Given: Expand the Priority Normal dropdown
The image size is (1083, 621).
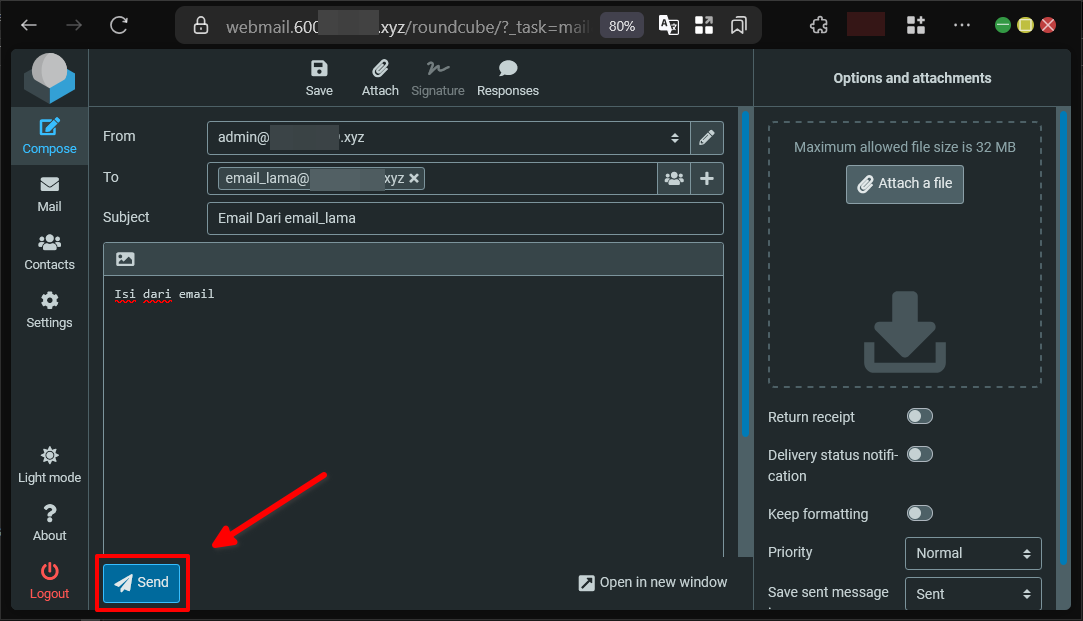Looking at the screenshot, I should click(972, 553).
